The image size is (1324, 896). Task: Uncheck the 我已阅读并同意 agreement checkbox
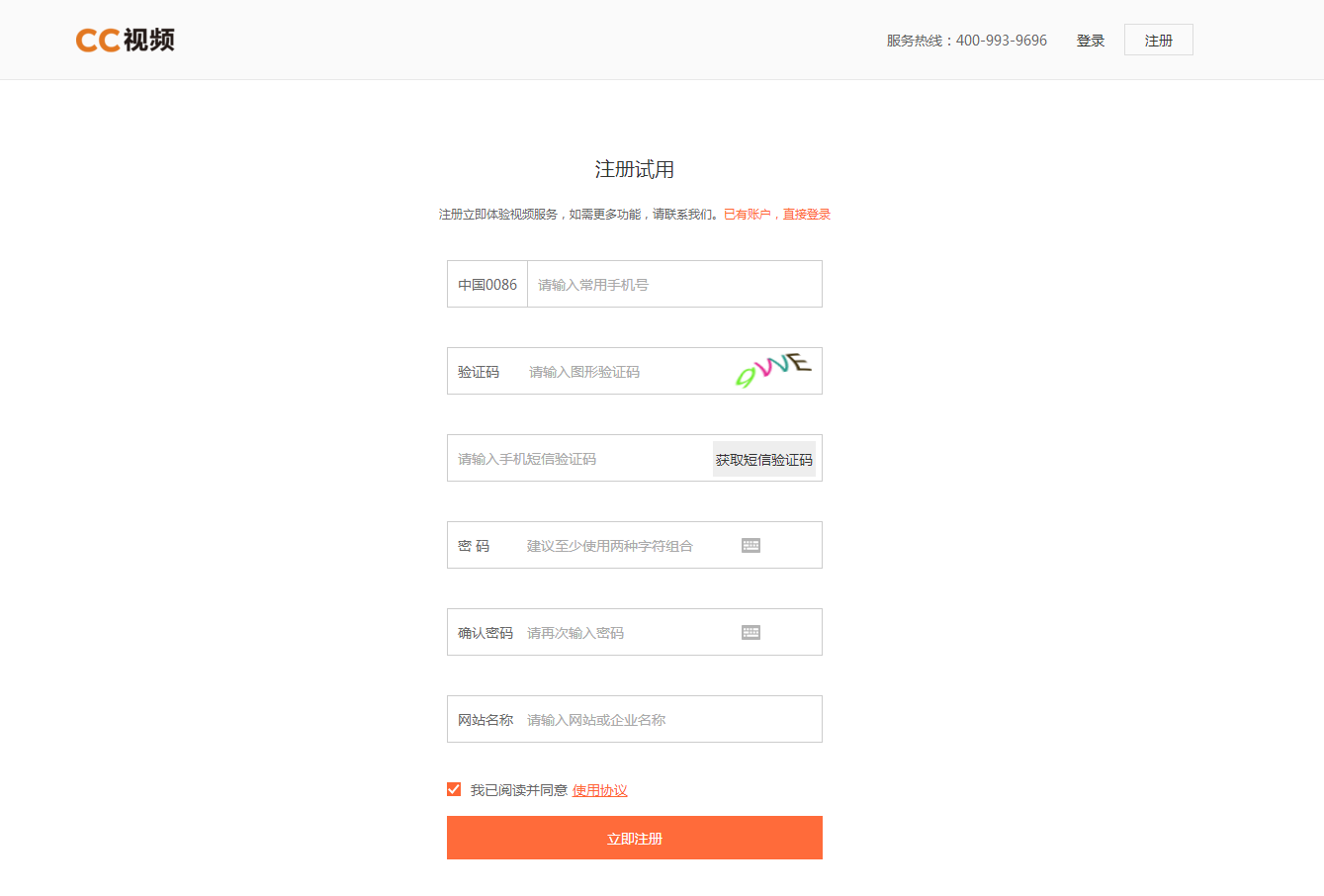pos(453,788)
